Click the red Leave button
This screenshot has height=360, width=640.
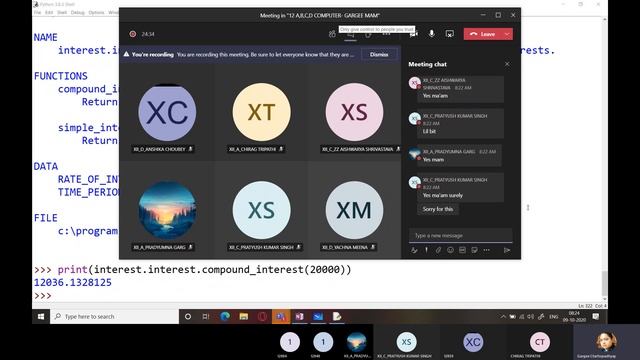484,34
